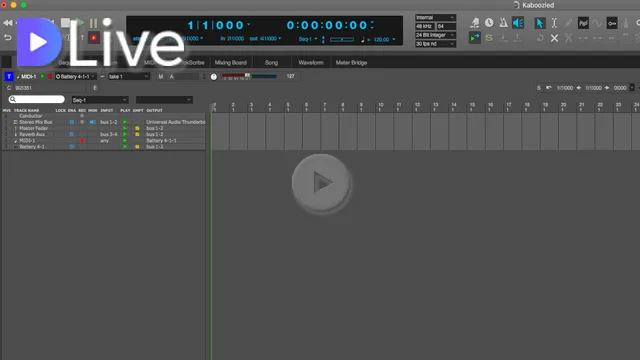Image resolution: width=640 pixels, height=360 pixels.
Task: Enable the Wait mode icon
Action: click(475, 23)
